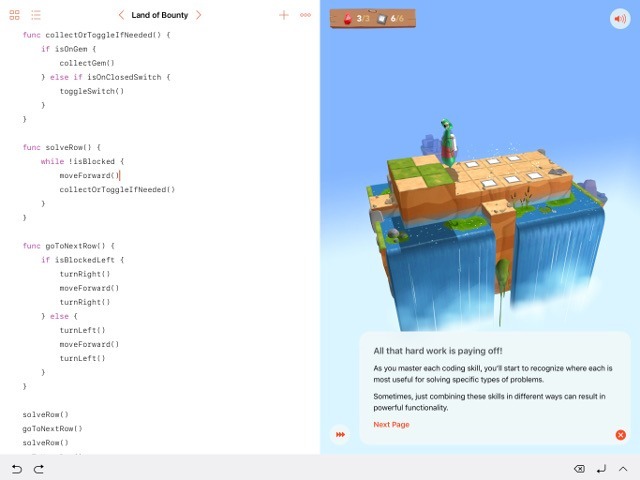Tap the switches toggled counter 6/6
Viewport: 640px width, 480px height.
point(391,18)
